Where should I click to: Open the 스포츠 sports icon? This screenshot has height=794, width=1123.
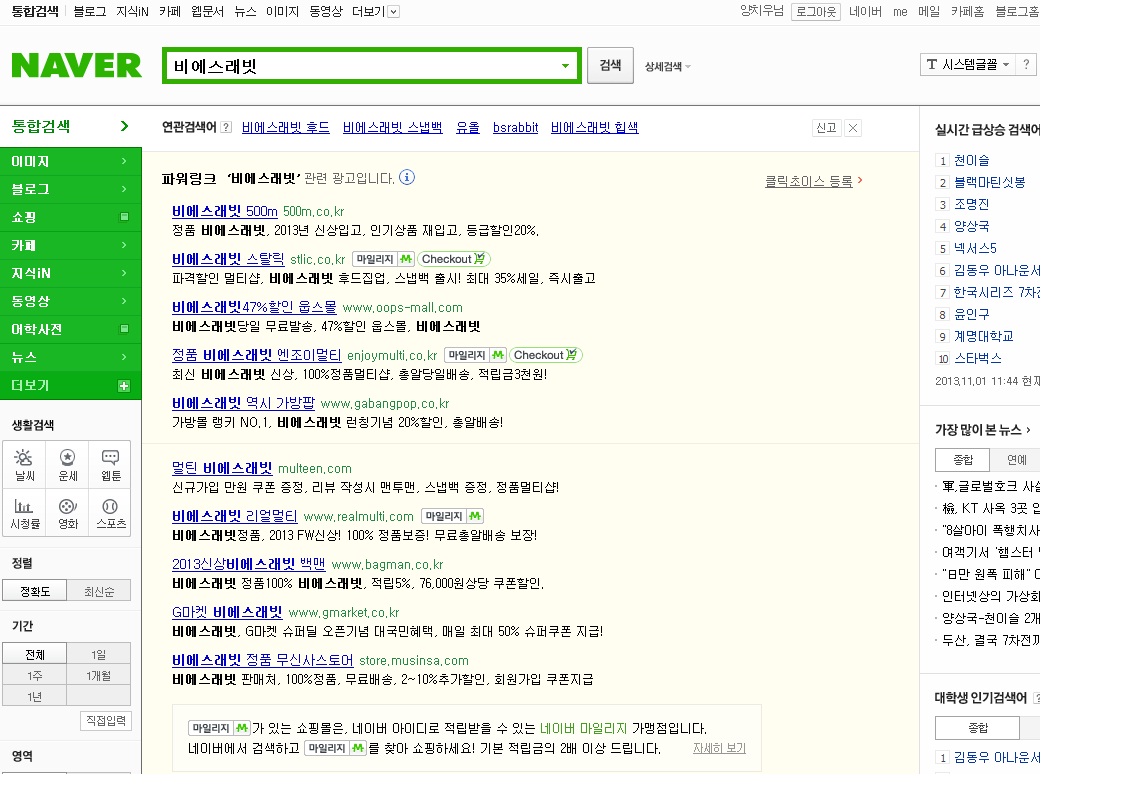110,513
